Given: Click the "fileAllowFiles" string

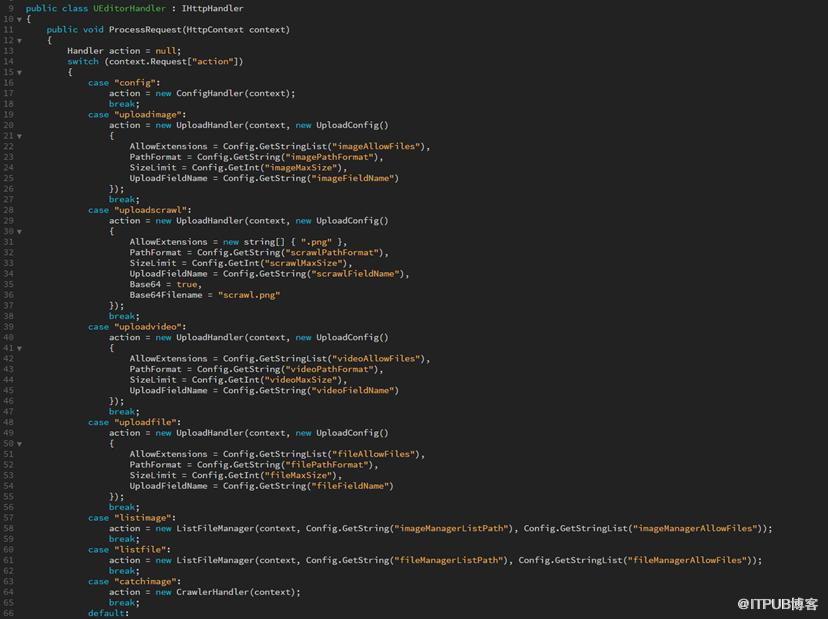Looking at the screenshot, I should 375,454.
